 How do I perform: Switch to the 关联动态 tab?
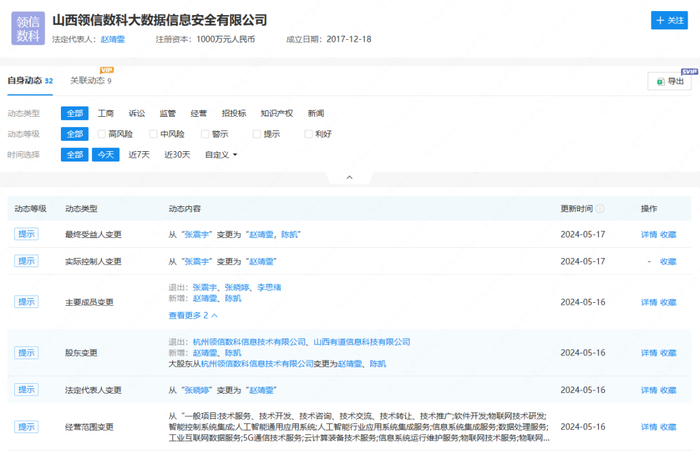pos(90,81)
